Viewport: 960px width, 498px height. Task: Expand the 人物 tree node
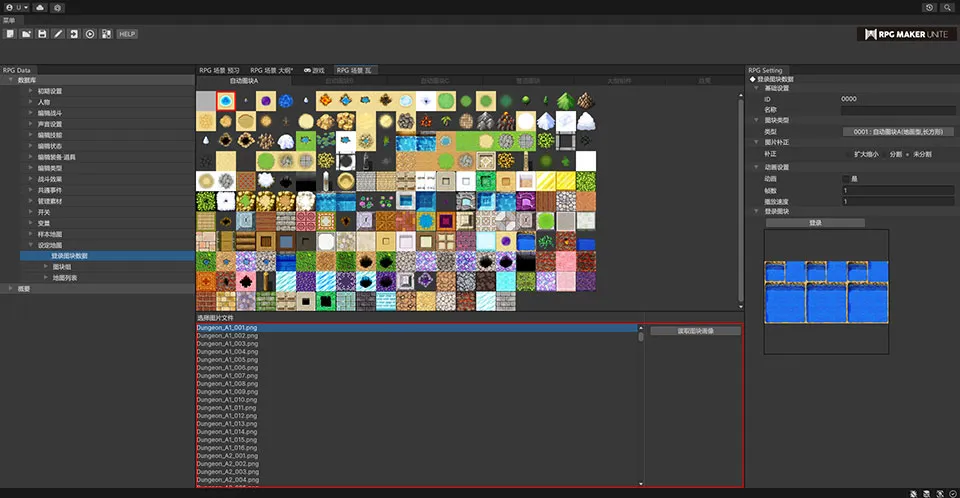(29, 102)
